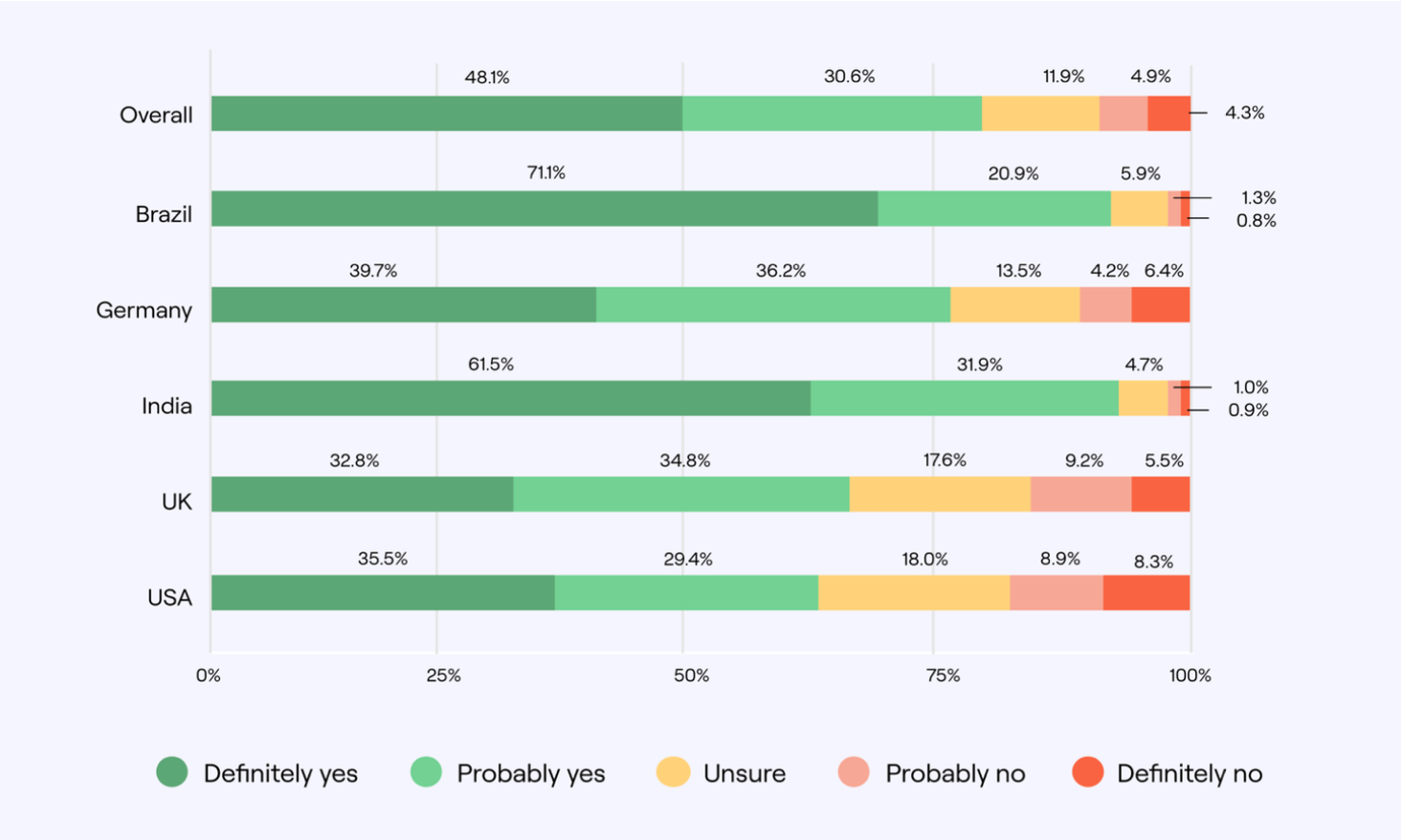The height and width of the screenshot is (840, 1401).
Task: Click the 48.1% value label
Action: pyautogui.click(x=487, y=77)
